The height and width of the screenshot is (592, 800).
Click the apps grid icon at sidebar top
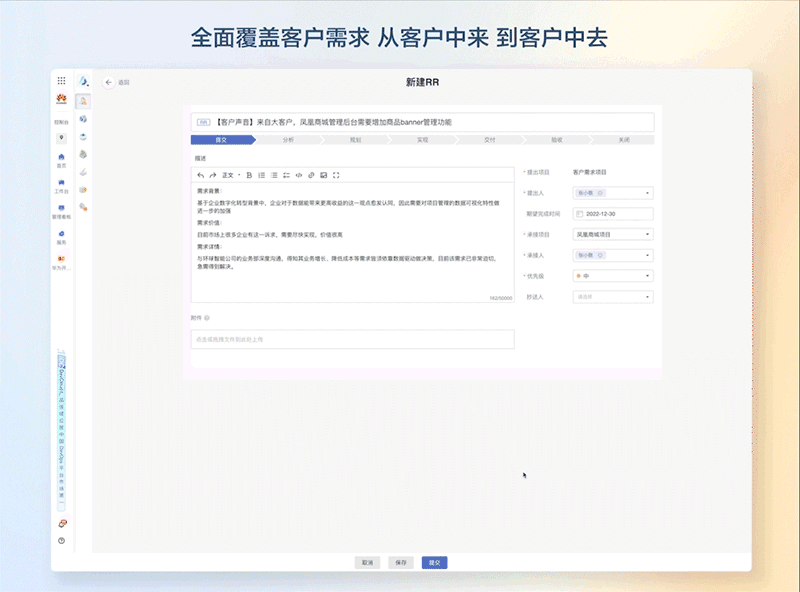point(62,78)
